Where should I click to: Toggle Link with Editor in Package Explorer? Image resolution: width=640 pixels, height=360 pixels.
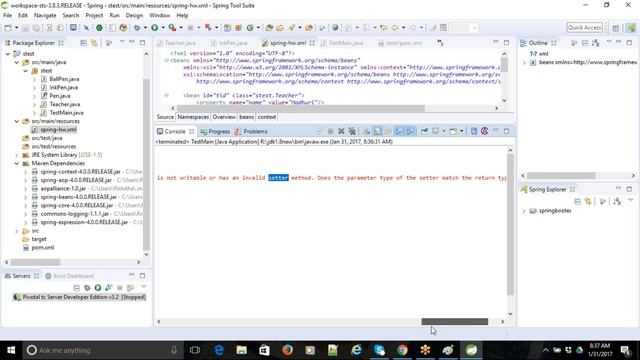click(94, 43)
